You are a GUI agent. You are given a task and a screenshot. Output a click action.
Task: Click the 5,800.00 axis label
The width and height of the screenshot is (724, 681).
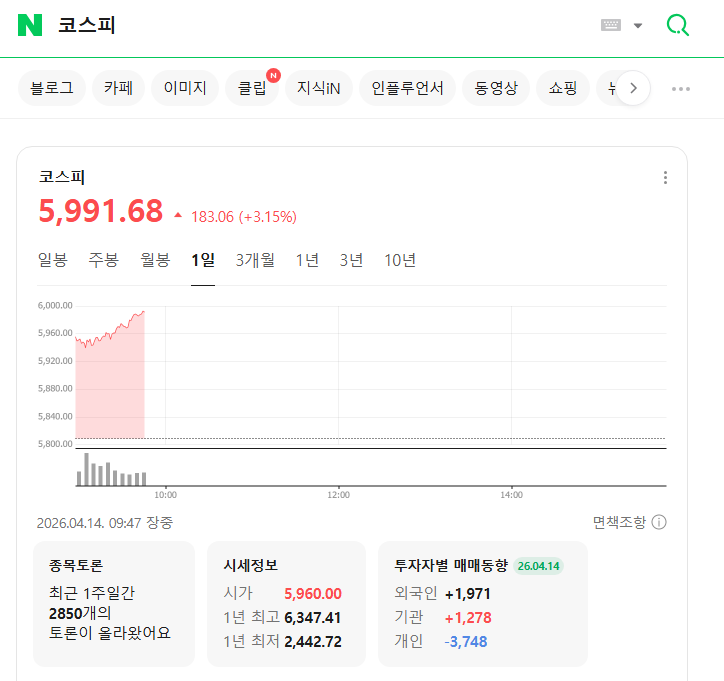point(55,444)
